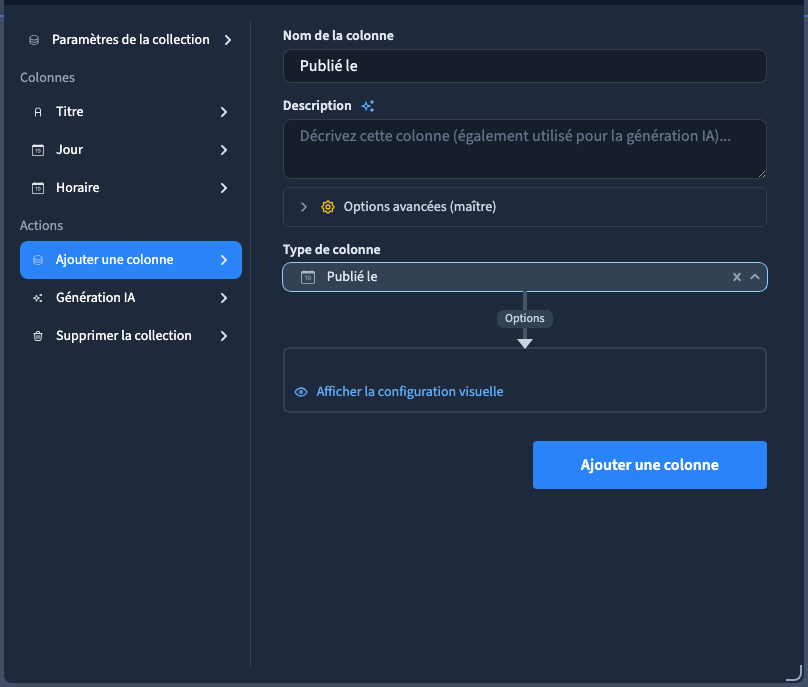Click into the Description text area
The width and height of the screenshot is (808, 687).
(525, 149)
